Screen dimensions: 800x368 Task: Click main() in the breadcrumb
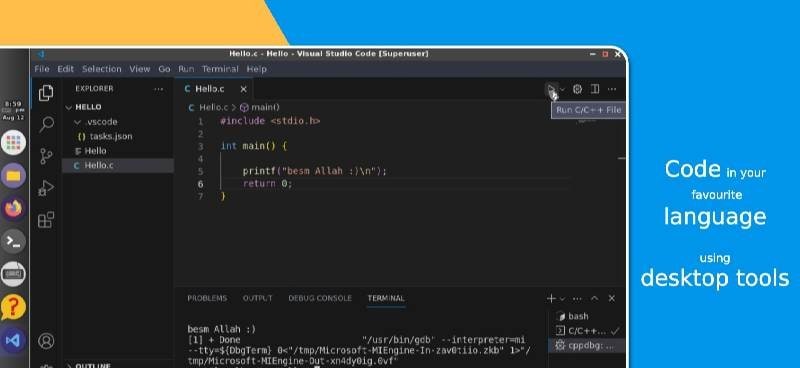pyautogui.click(x=265, y=107)
